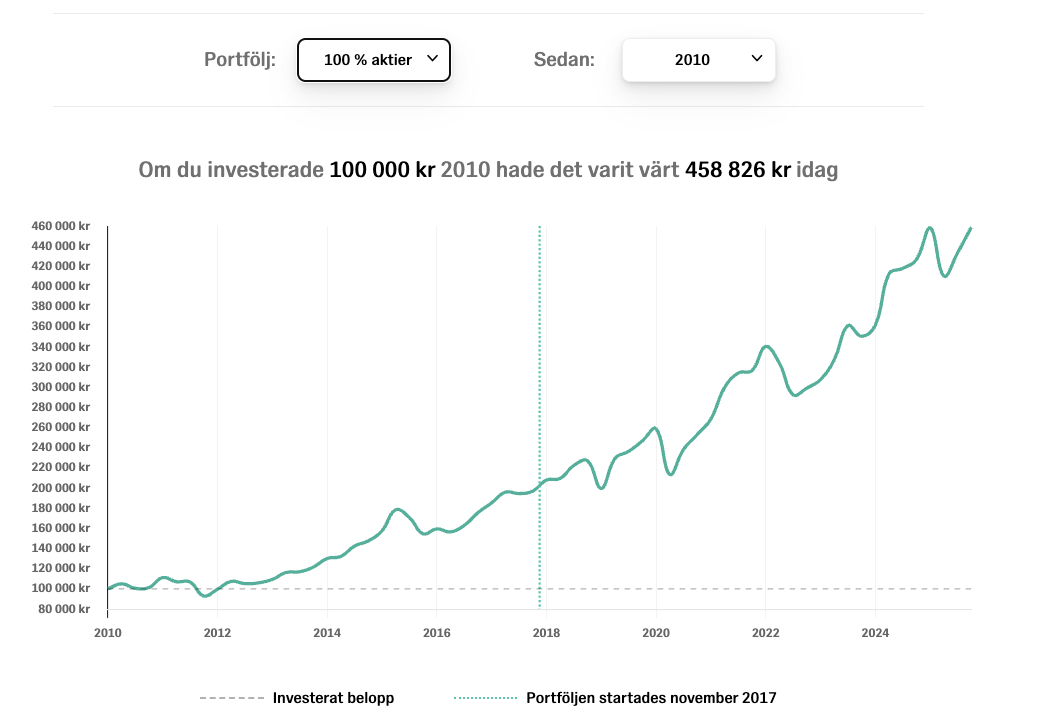
Task: Click the Portfölj label text
Action: pyautogui.click(x=240, y=60)
